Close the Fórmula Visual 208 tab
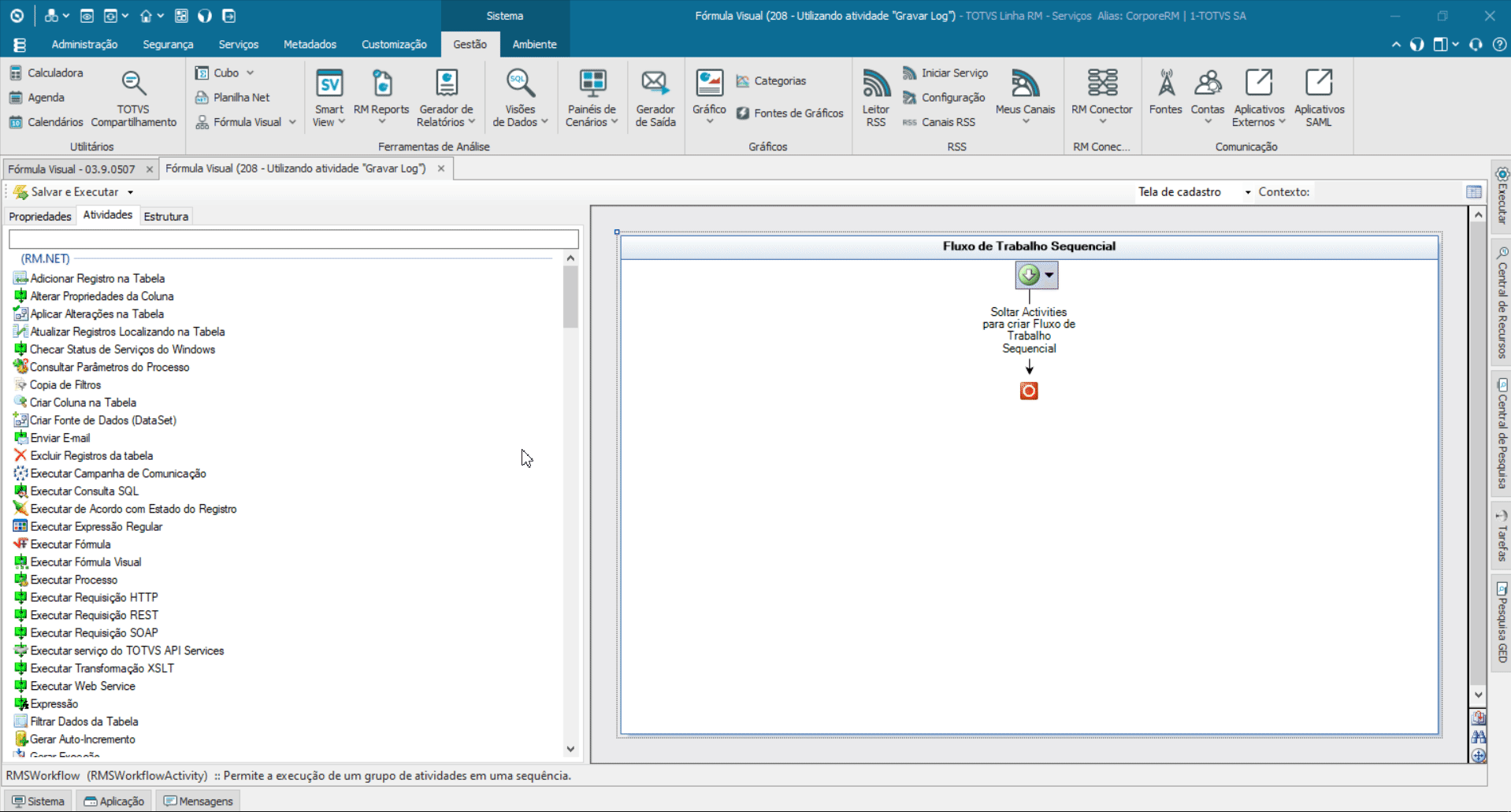Screen dimensions: 1511x812 [441, 169]
